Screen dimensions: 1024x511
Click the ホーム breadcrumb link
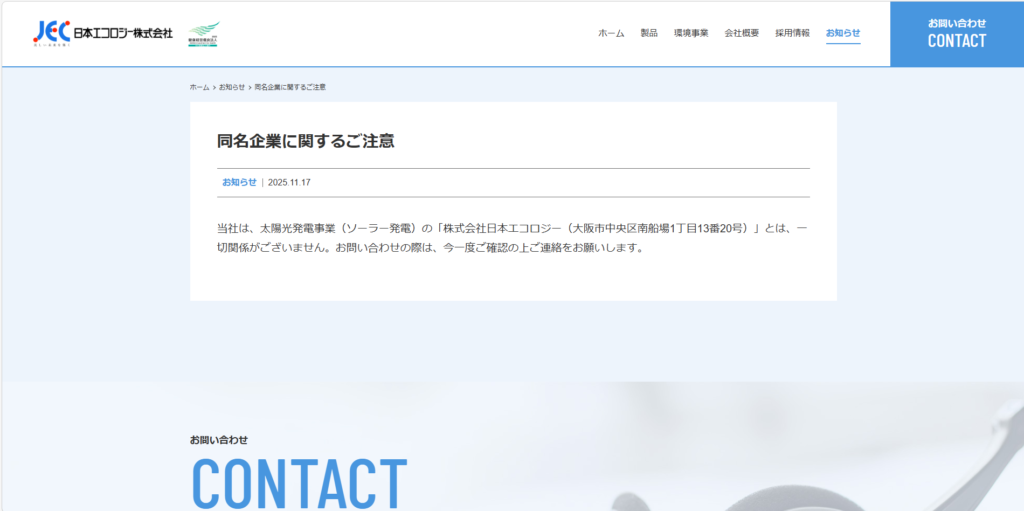200,88
